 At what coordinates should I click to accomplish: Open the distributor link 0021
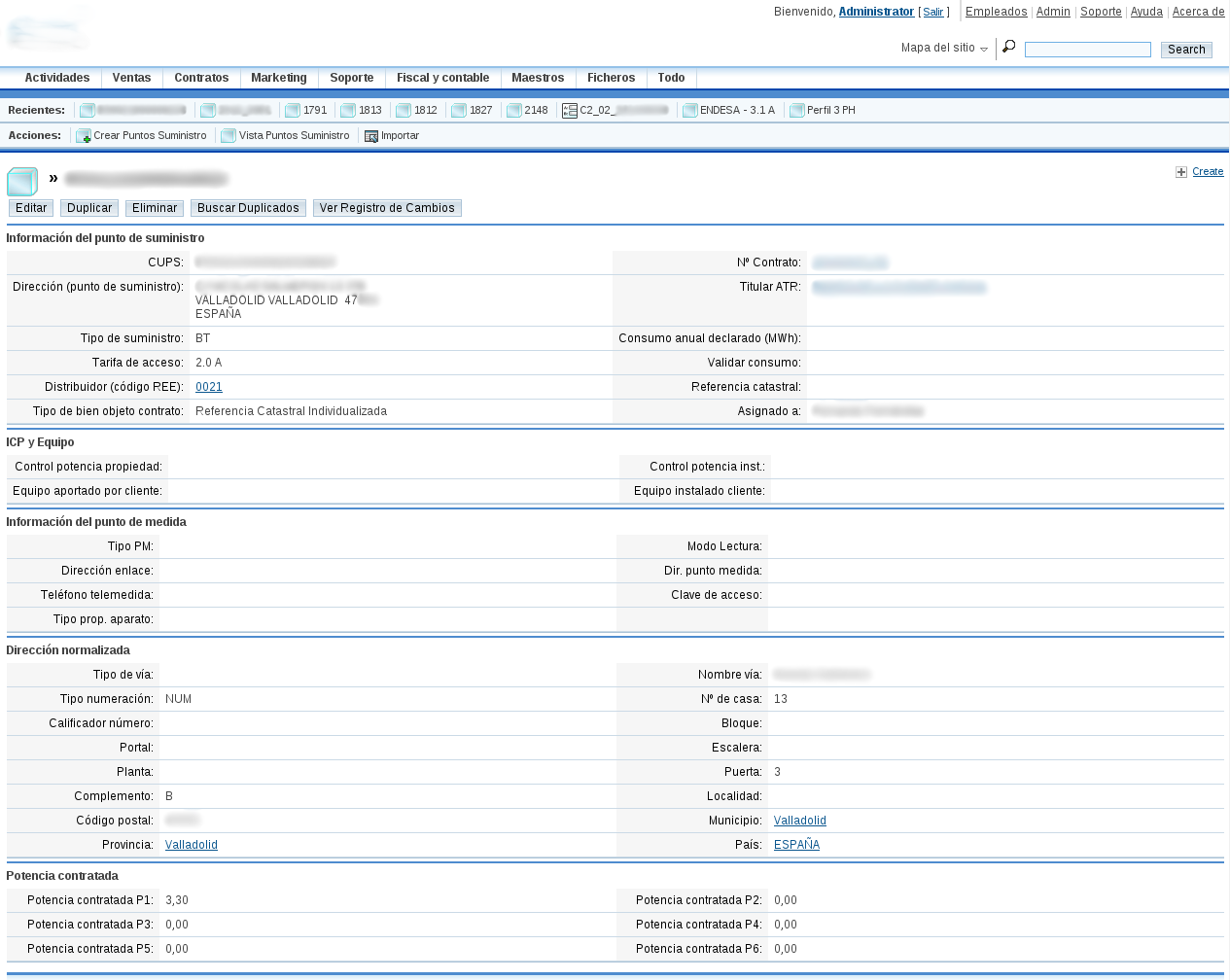208,386
